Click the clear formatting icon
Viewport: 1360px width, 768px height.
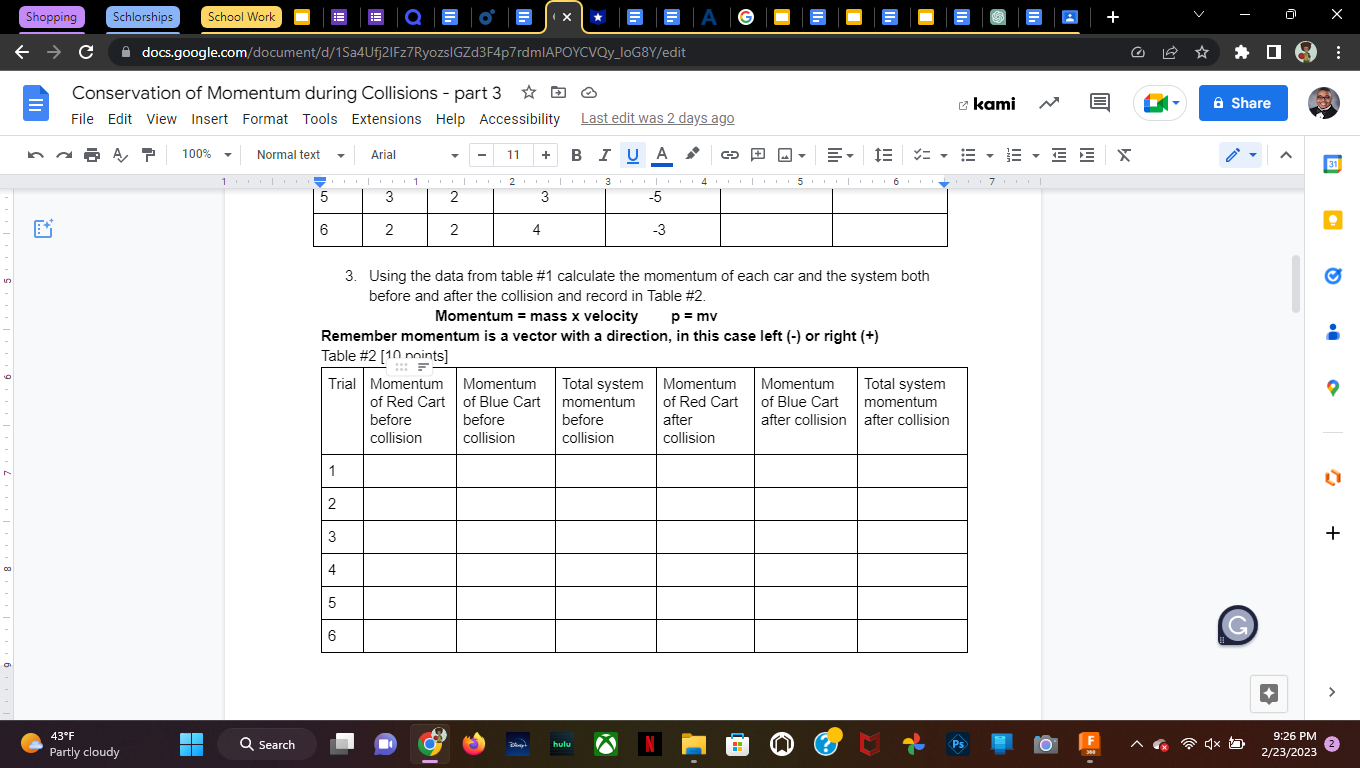point(1123,155)
